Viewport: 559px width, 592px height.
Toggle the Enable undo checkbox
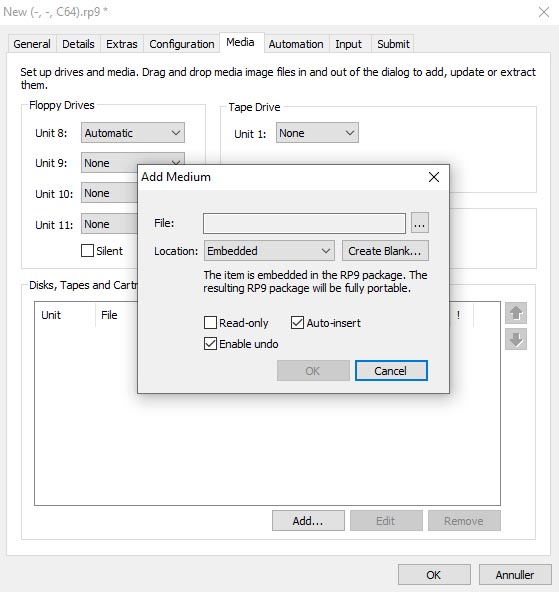point(210,344)
